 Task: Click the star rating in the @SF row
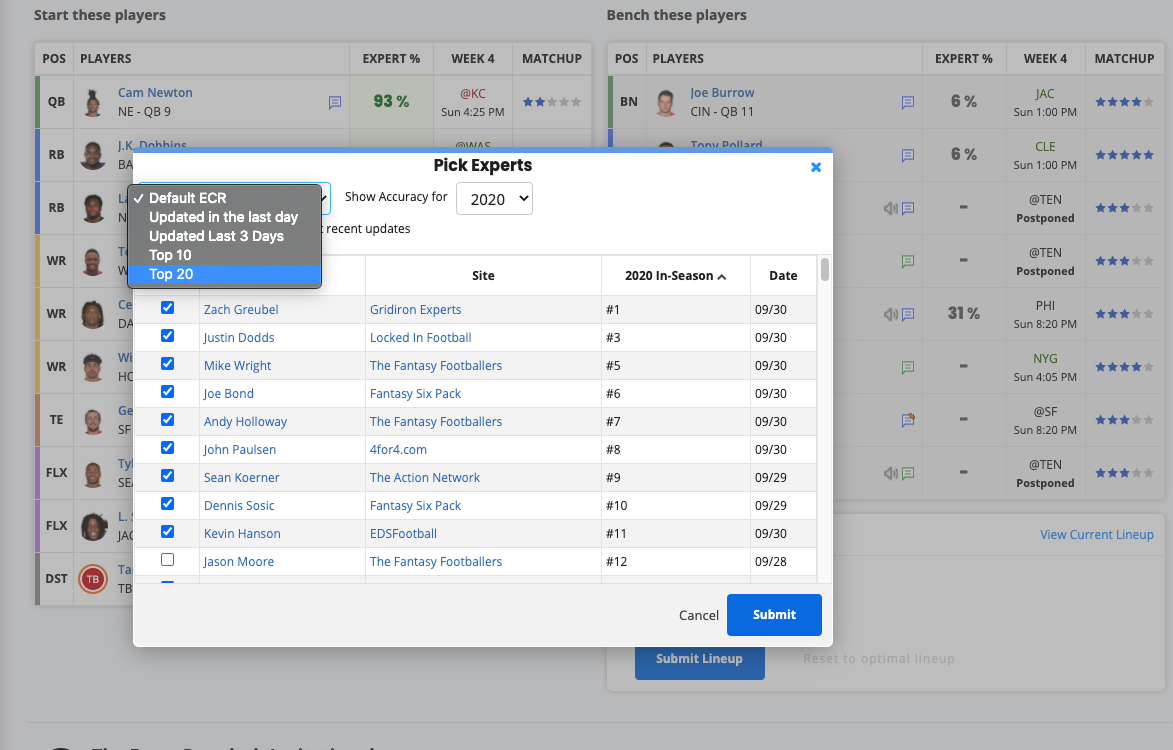tap(1124, 420)
